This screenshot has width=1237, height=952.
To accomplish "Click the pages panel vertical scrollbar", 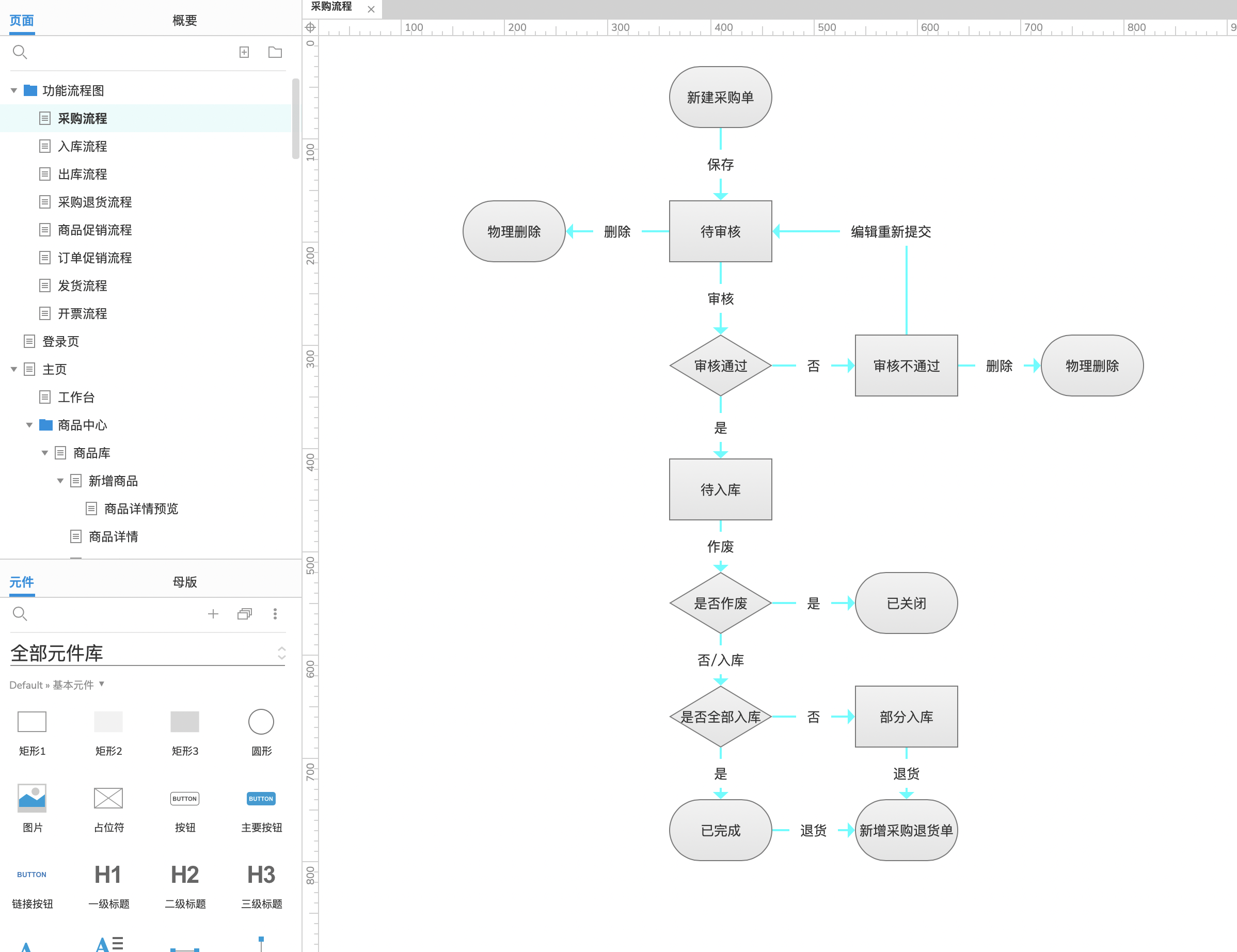I will (296, 119).
